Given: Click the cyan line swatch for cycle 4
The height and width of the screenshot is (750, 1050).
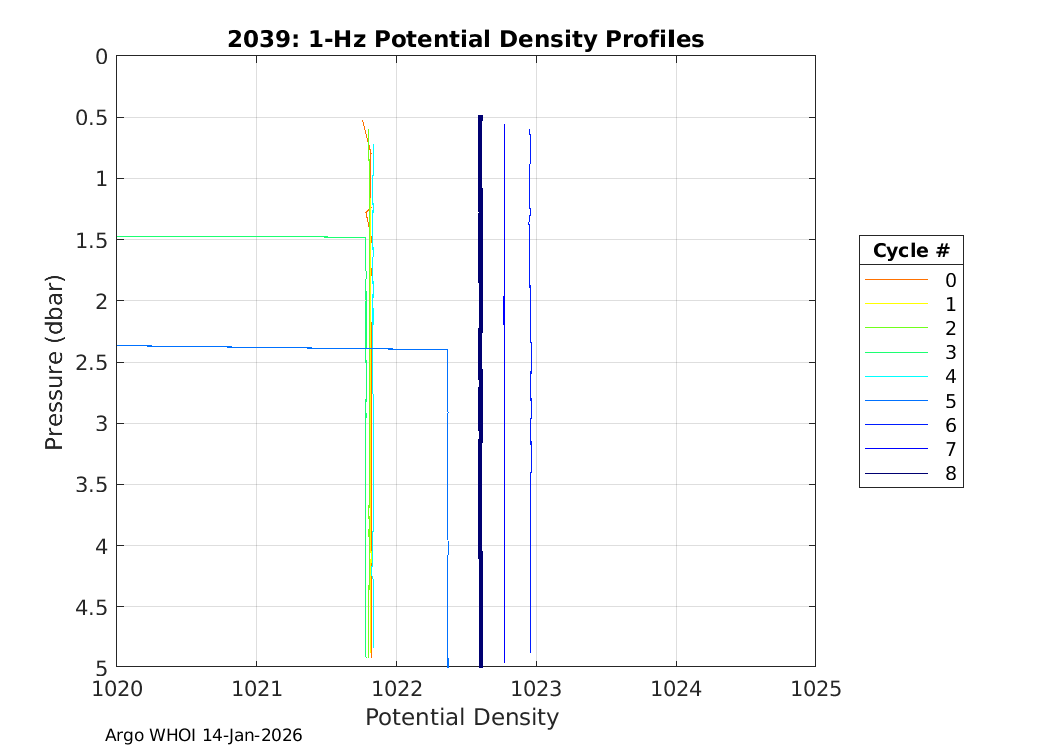Looking at the screenshot, I should [x=896, y=377].
